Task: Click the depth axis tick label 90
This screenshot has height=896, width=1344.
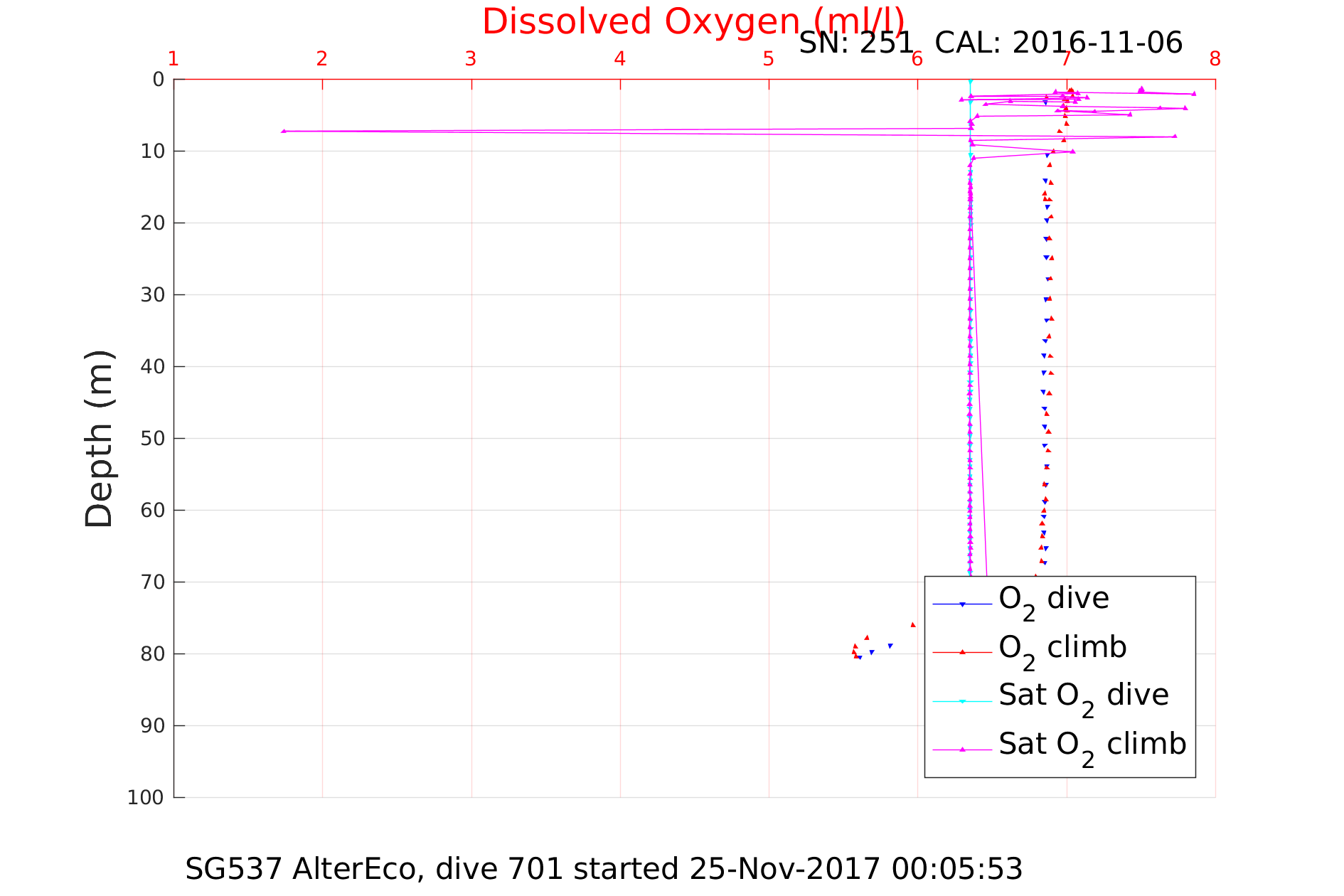Action: [153, 726]
